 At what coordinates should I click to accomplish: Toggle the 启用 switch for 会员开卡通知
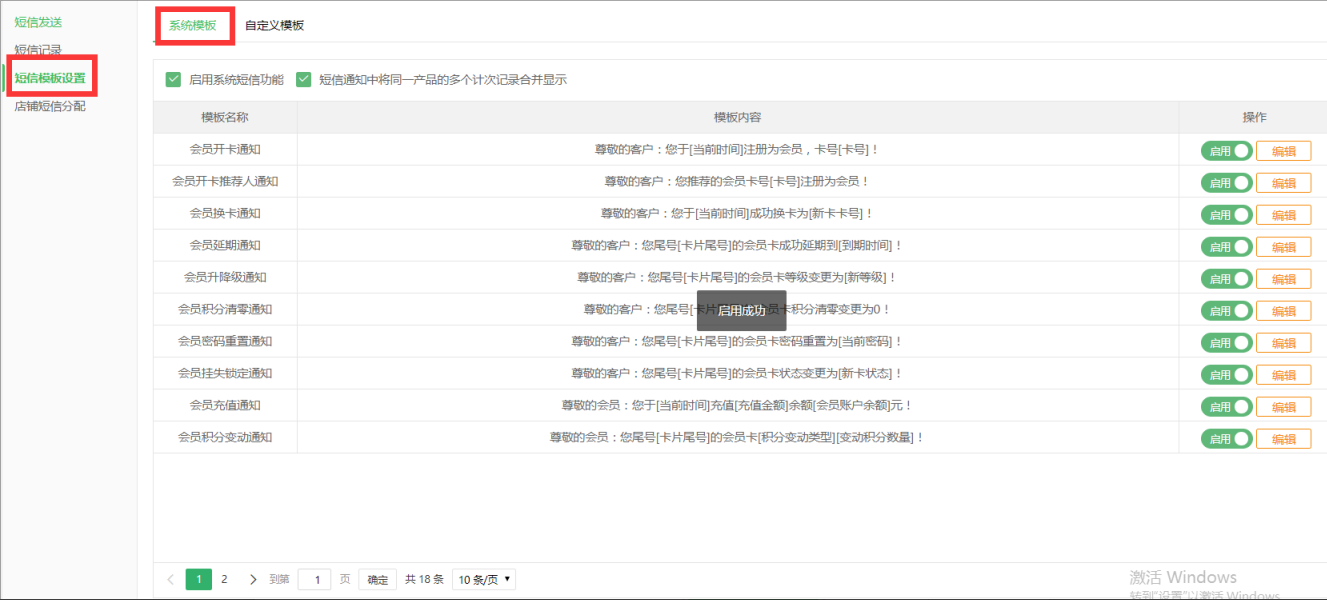tap(1226, 150)
